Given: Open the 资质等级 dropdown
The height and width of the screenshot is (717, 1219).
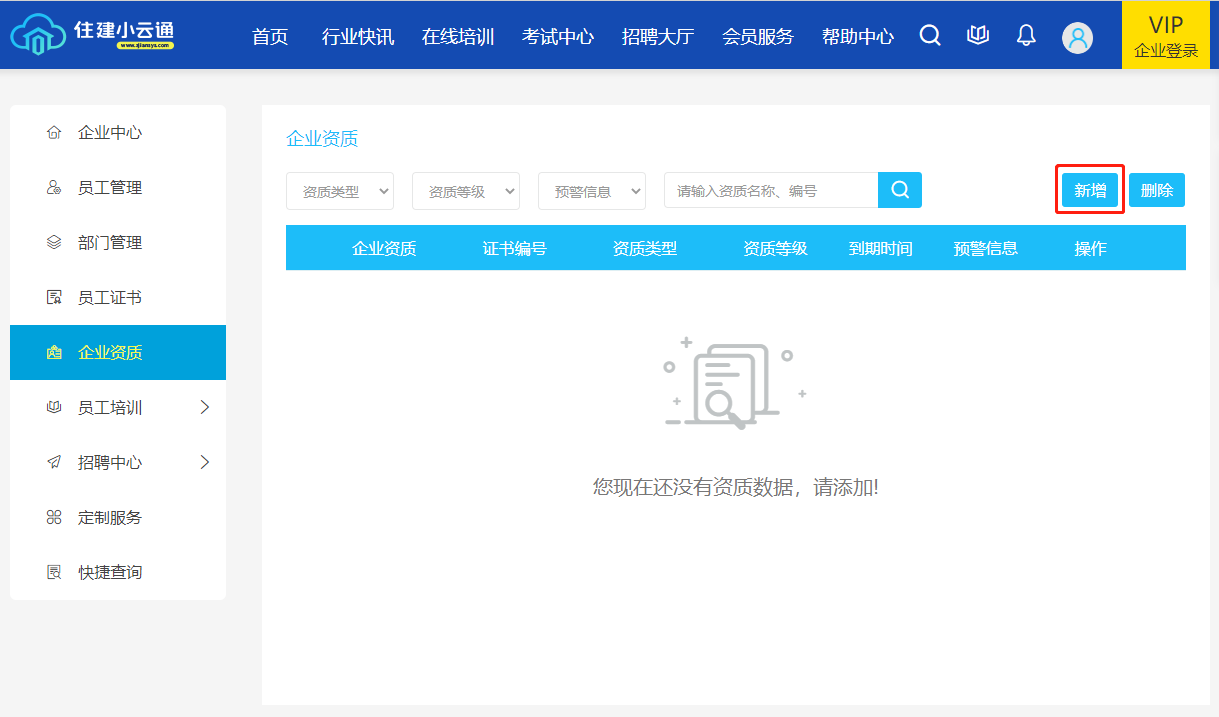Looking at the screenshot, I should [466, 191].
